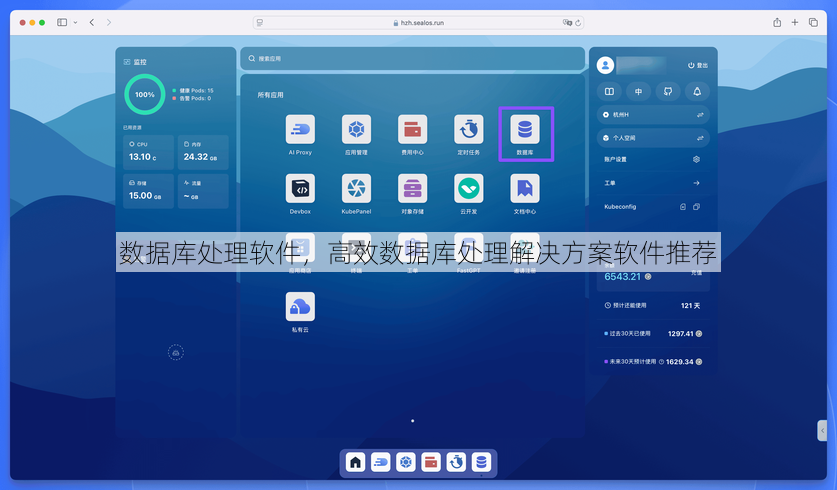Image resolution: width=837 pixels, height=490 pixels.
Task: Switch region 杭州H selector
Action: [653, 115]
